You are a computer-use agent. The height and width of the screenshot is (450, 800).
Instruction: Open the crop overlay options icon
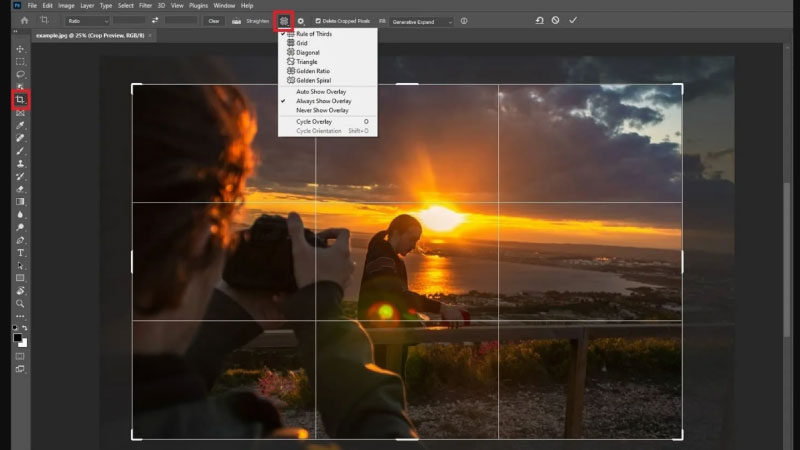pyautogui.click(x=284, y=21)
